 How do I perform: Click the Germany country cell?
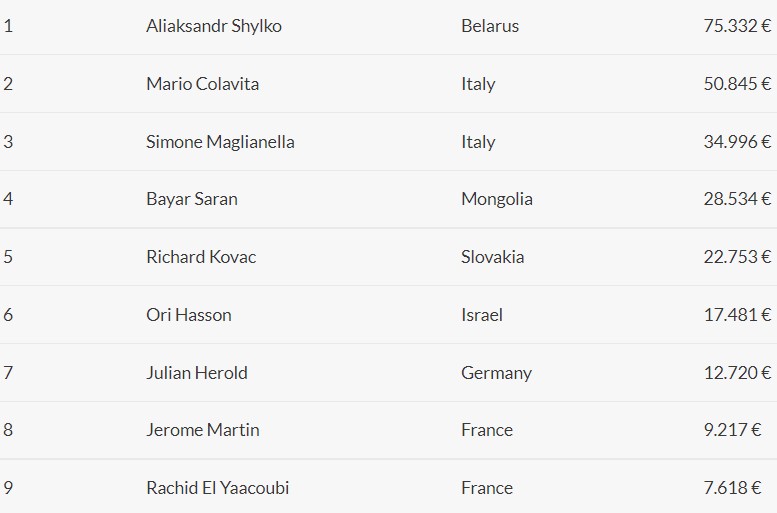tap(496, 373)
